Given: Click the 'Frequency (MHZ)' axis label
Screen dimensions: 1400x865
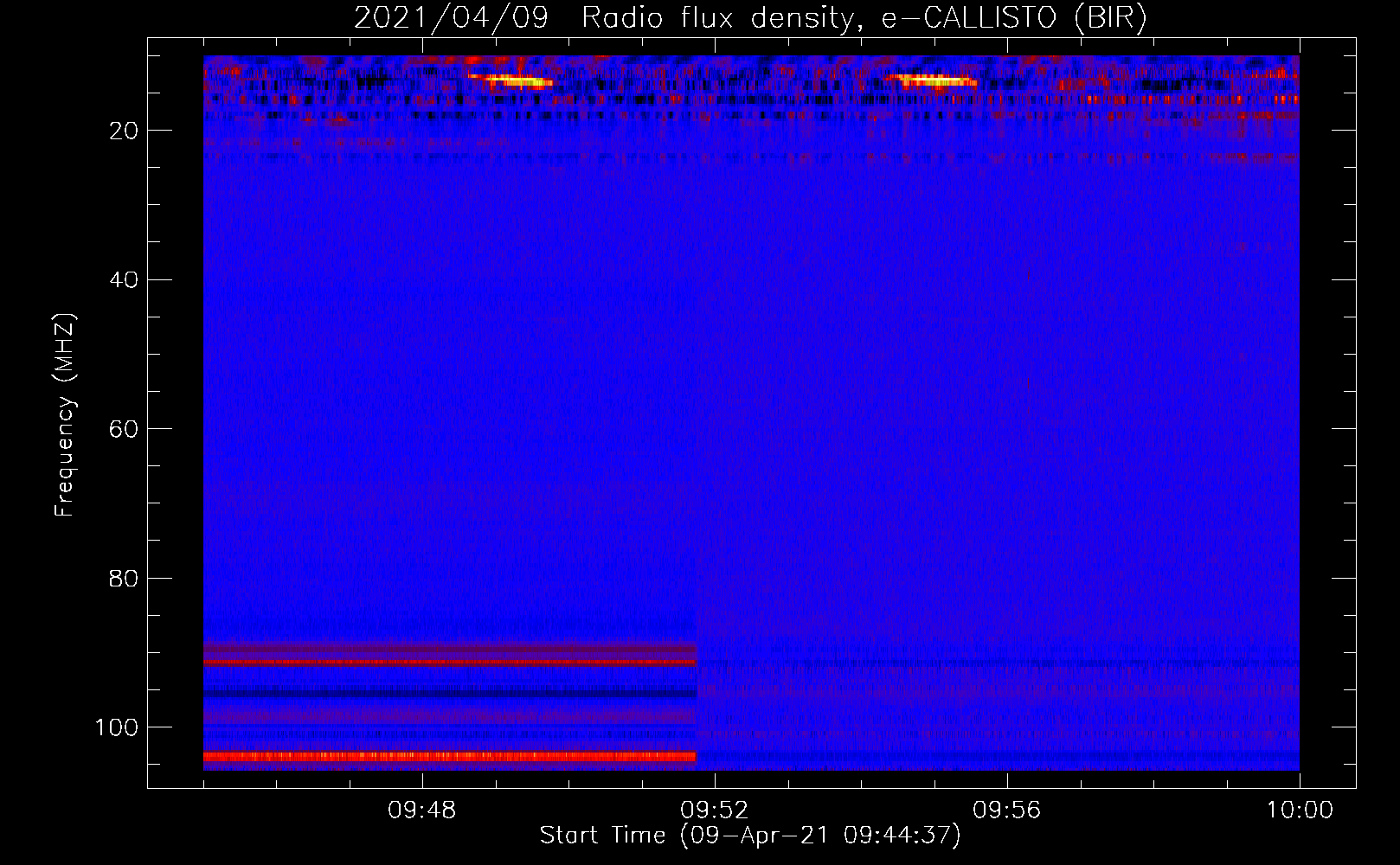Looking at the screenshot, I should tap(65, 415).
